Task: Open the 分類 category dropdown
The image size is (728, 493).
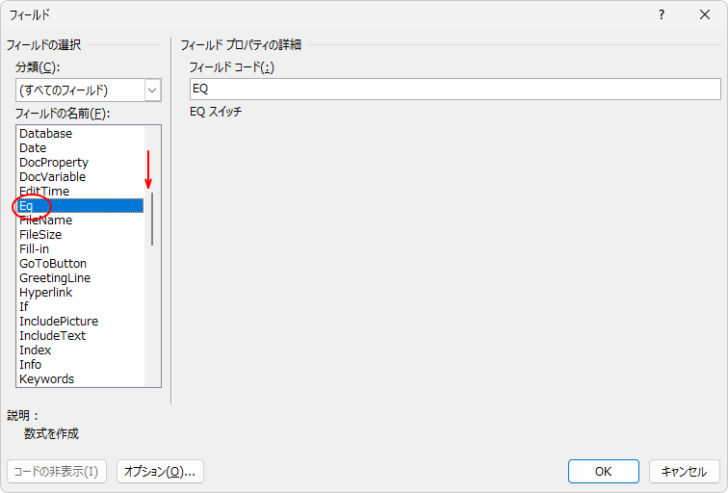Action: (x=88, y=90)
